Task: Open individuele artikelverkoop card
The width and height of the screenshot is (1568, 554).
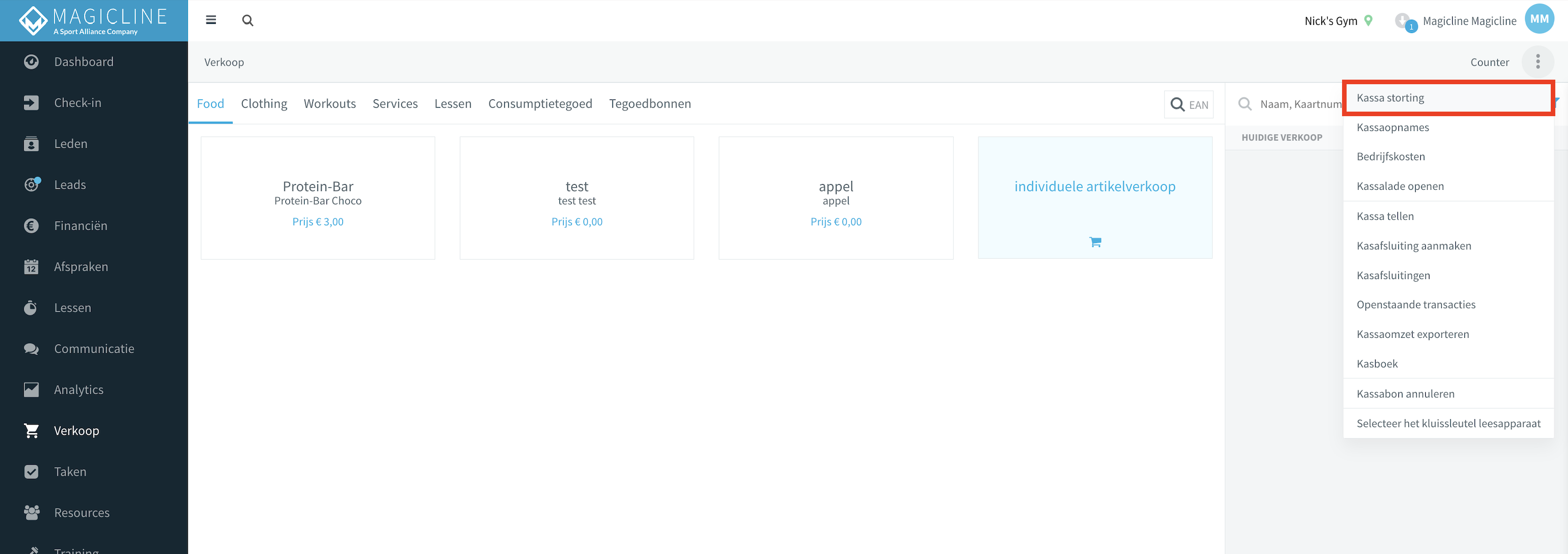Action: click(1095, 198)
